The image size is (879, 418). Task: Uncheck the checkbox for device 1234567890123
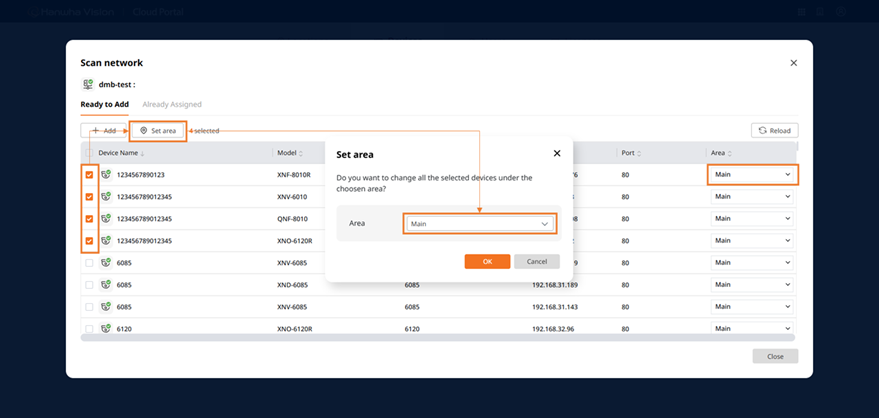click(89, 175)
